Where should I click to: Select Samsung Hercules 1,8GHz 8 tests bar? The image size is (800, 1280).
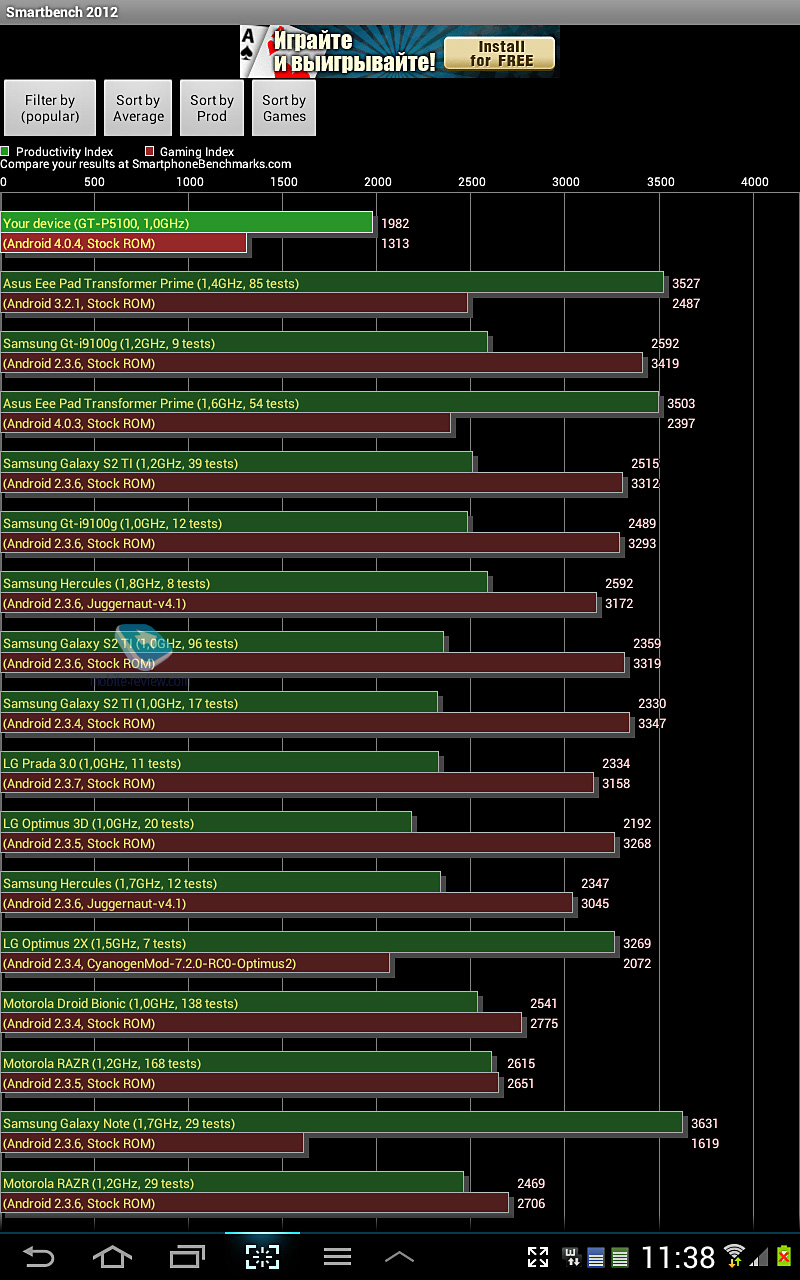(245, 583)
